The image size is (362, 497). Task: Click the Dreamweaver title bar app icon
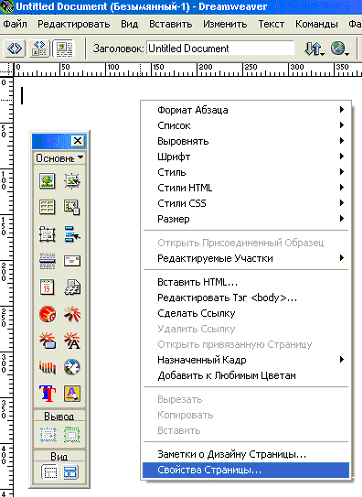click(x=7, y=7)
